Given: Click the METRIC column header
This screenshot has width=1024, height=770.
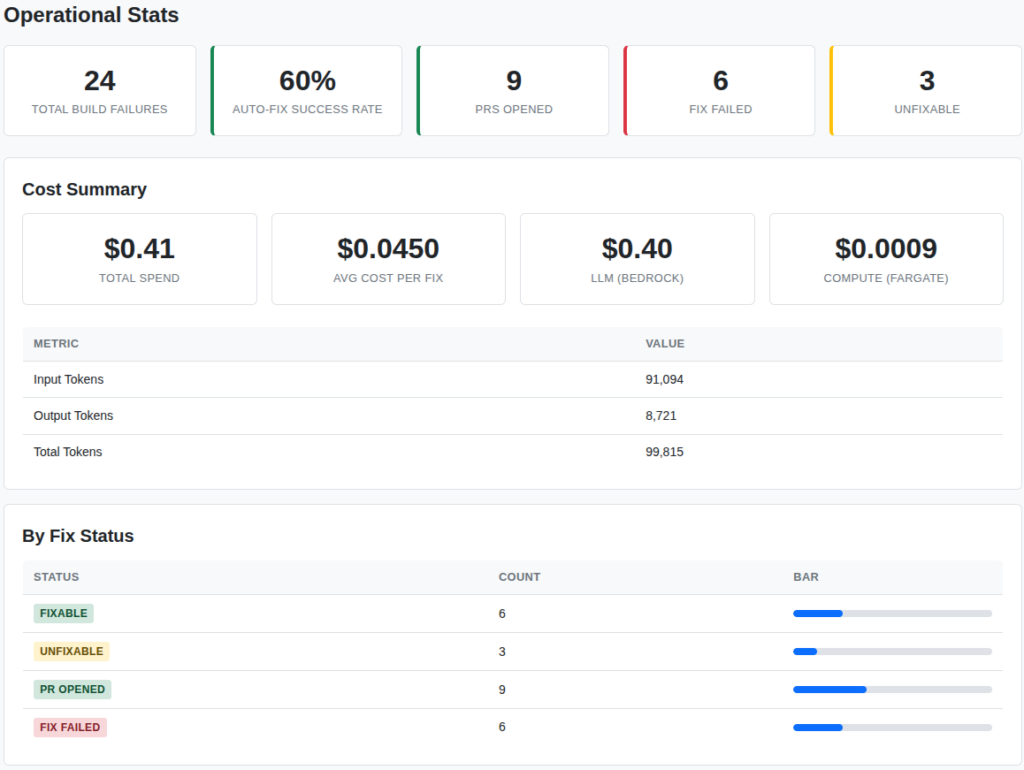Looking at the screenshot, I should [56, 343].
